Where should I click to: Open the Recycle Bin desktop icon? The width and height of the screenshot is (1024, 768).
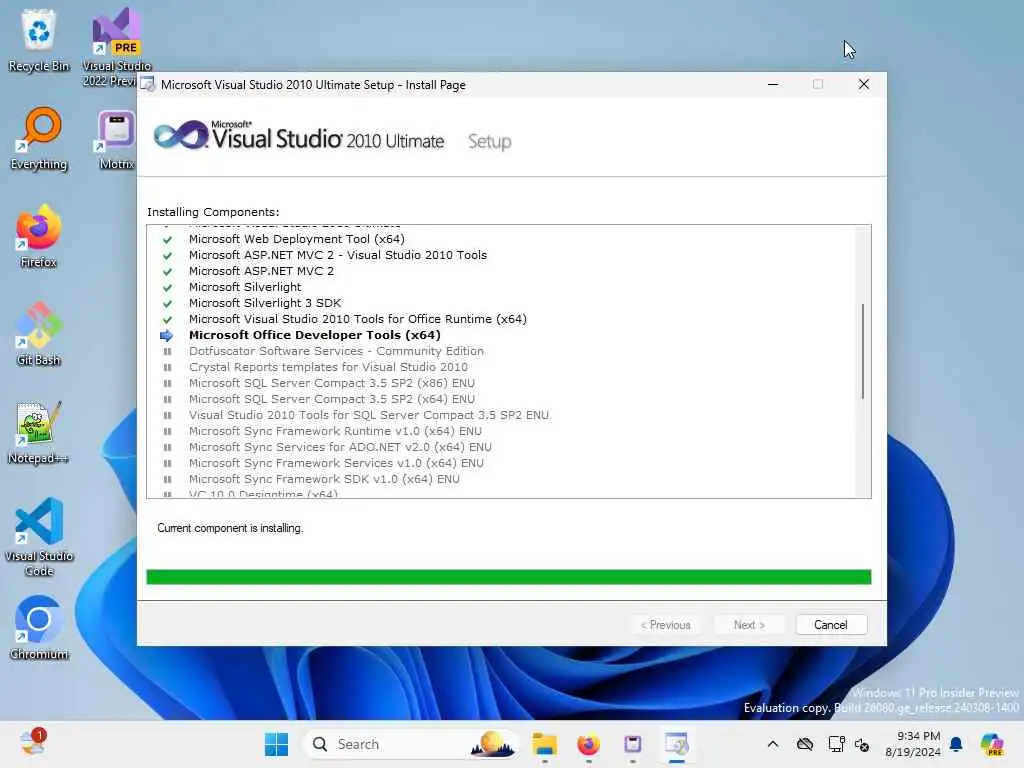coord(39,40)
